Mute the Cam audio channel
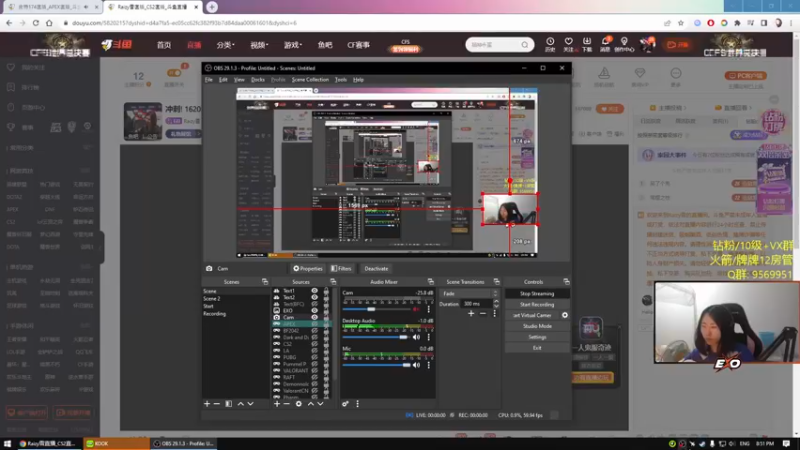 [x=416, y=309]
